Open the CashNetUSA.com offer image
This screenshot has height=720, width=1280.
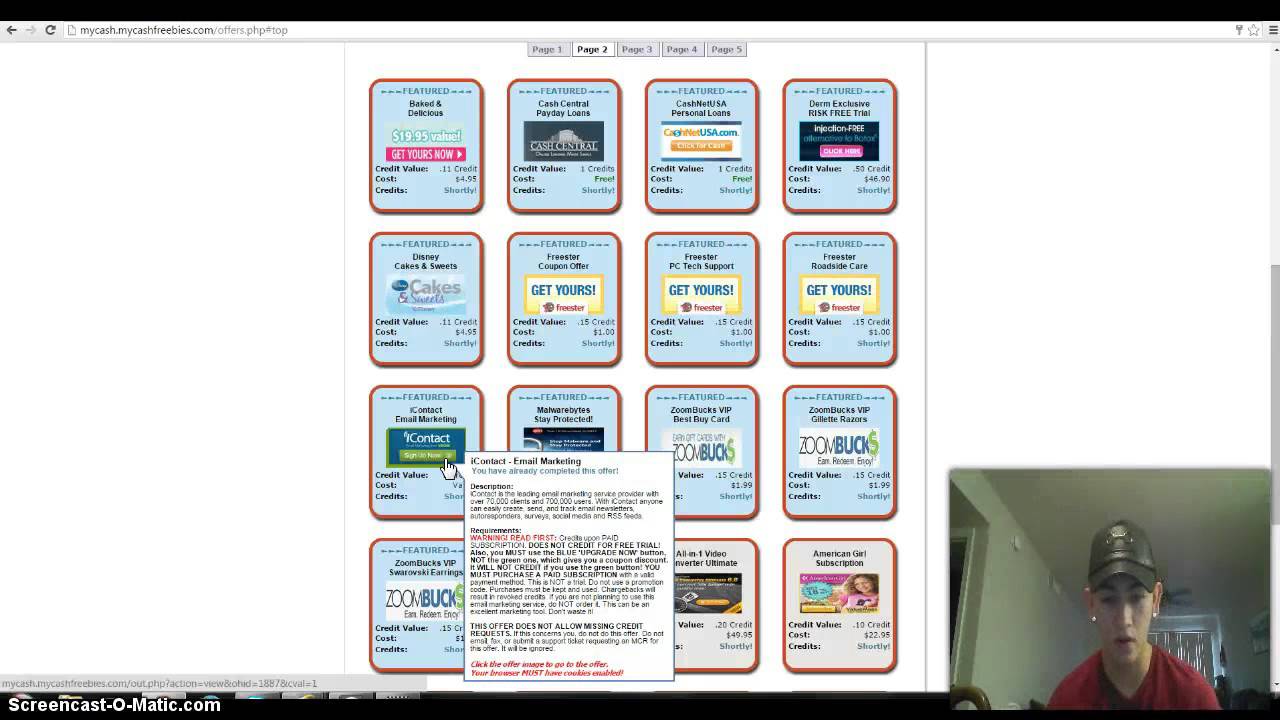pyautogui.click(x=702, y=142)
